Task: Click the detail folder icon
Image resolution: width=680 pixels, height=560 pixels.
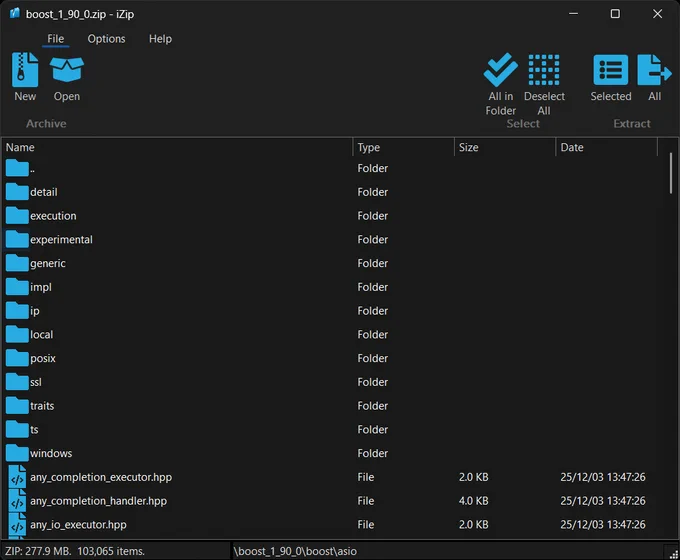Action: point(17,192)
